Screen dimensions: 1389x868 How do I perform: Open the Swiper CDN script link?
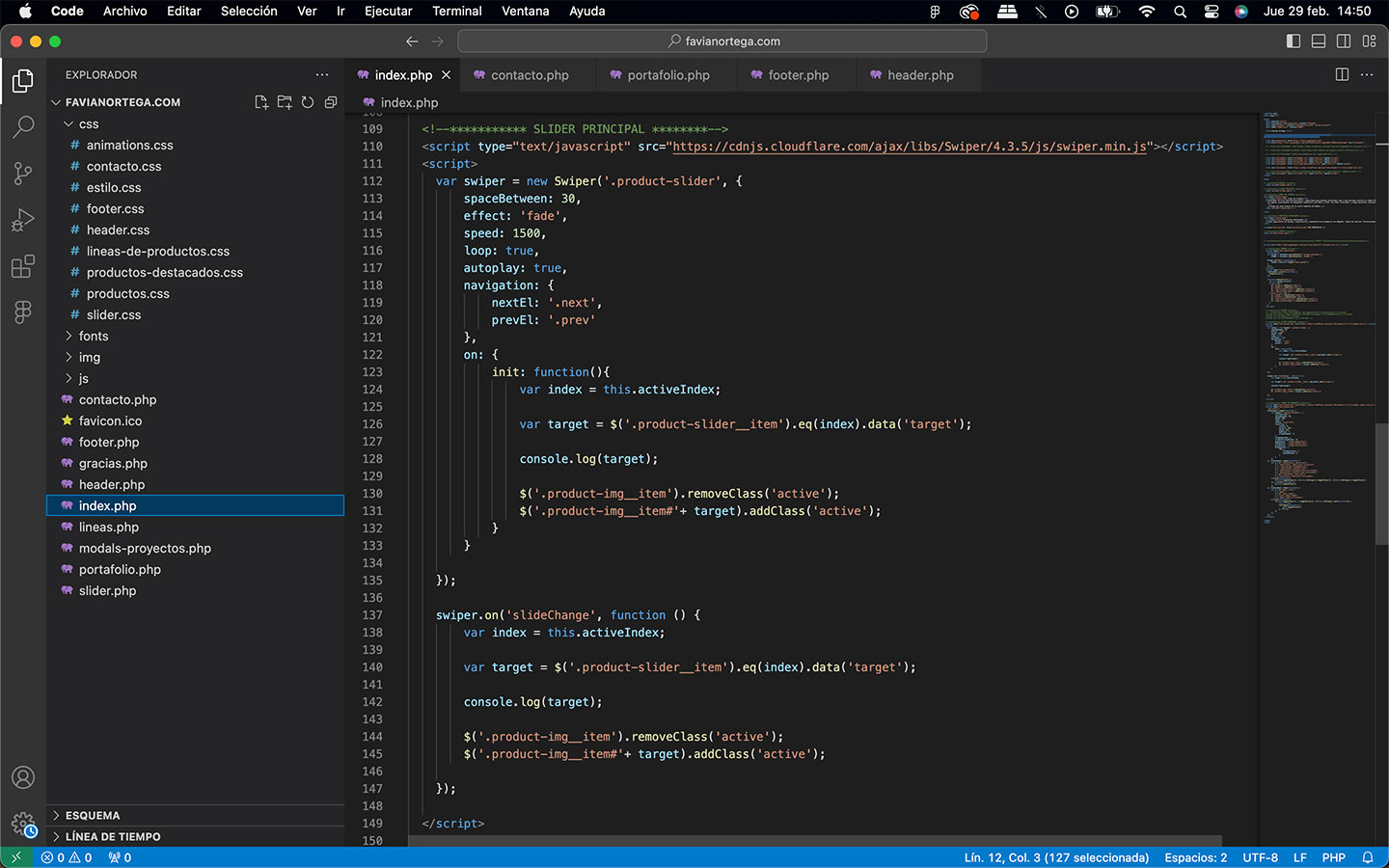(x=909, y=147)
